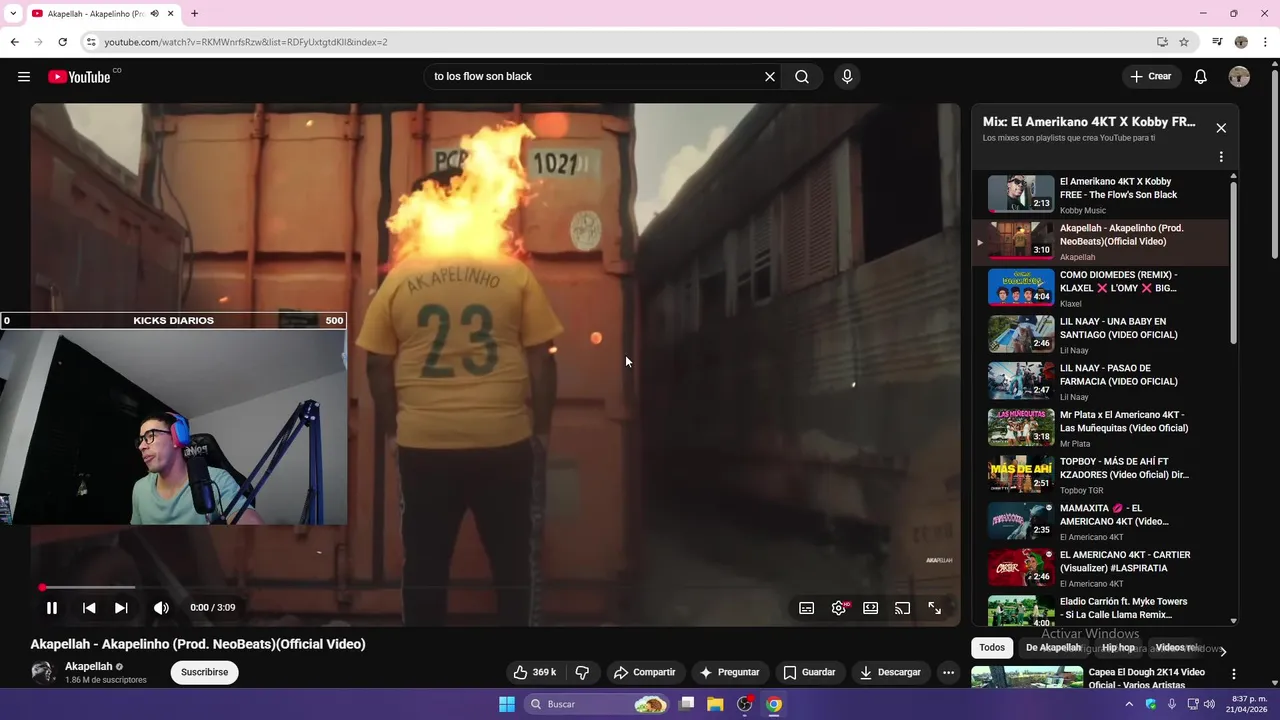1280x720 pixels.
Task: Select the Hip hop filter chip
Action: coord(1118,648)
